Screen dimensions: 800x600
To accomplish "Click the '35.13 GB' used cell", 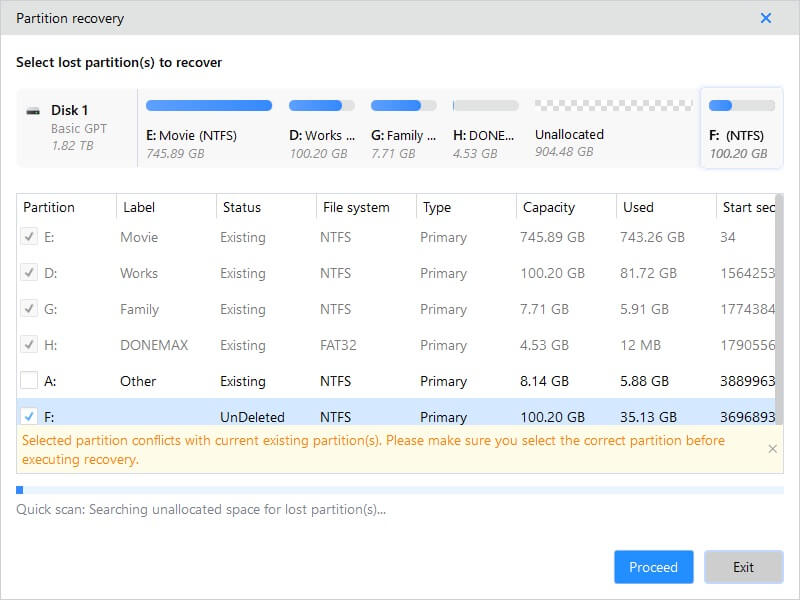I will coord(648,417).
